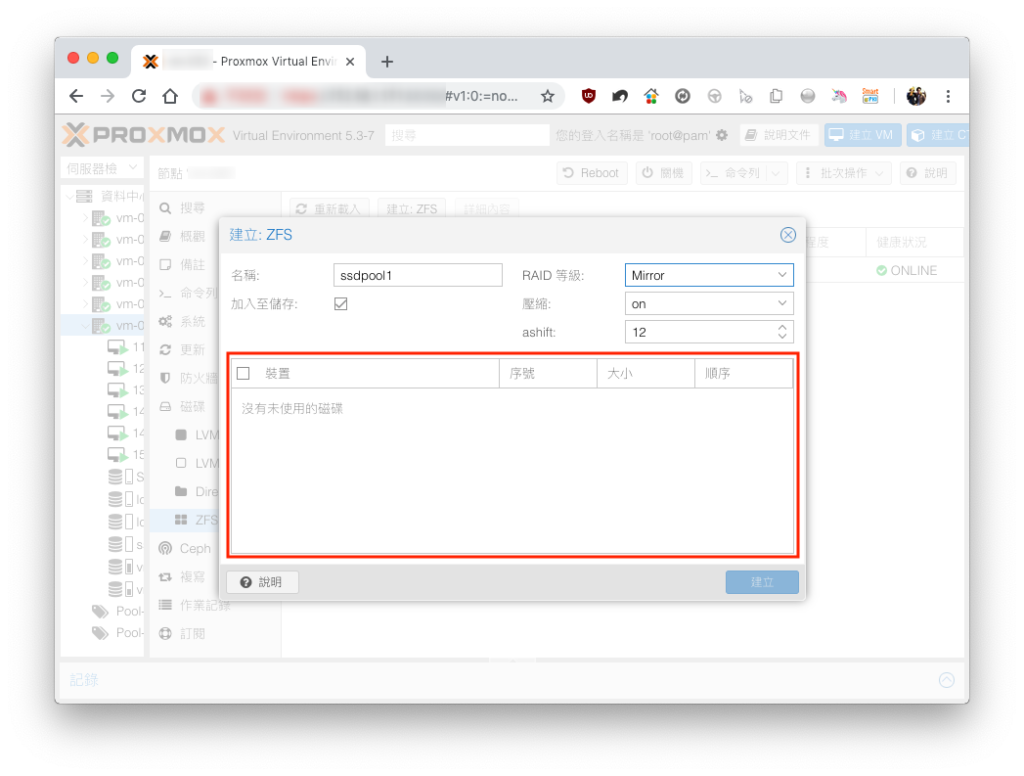Screen dimensions: 1024x776
Task: Reload the browser page
Action: pyautogui.click(x=138, y=97)
